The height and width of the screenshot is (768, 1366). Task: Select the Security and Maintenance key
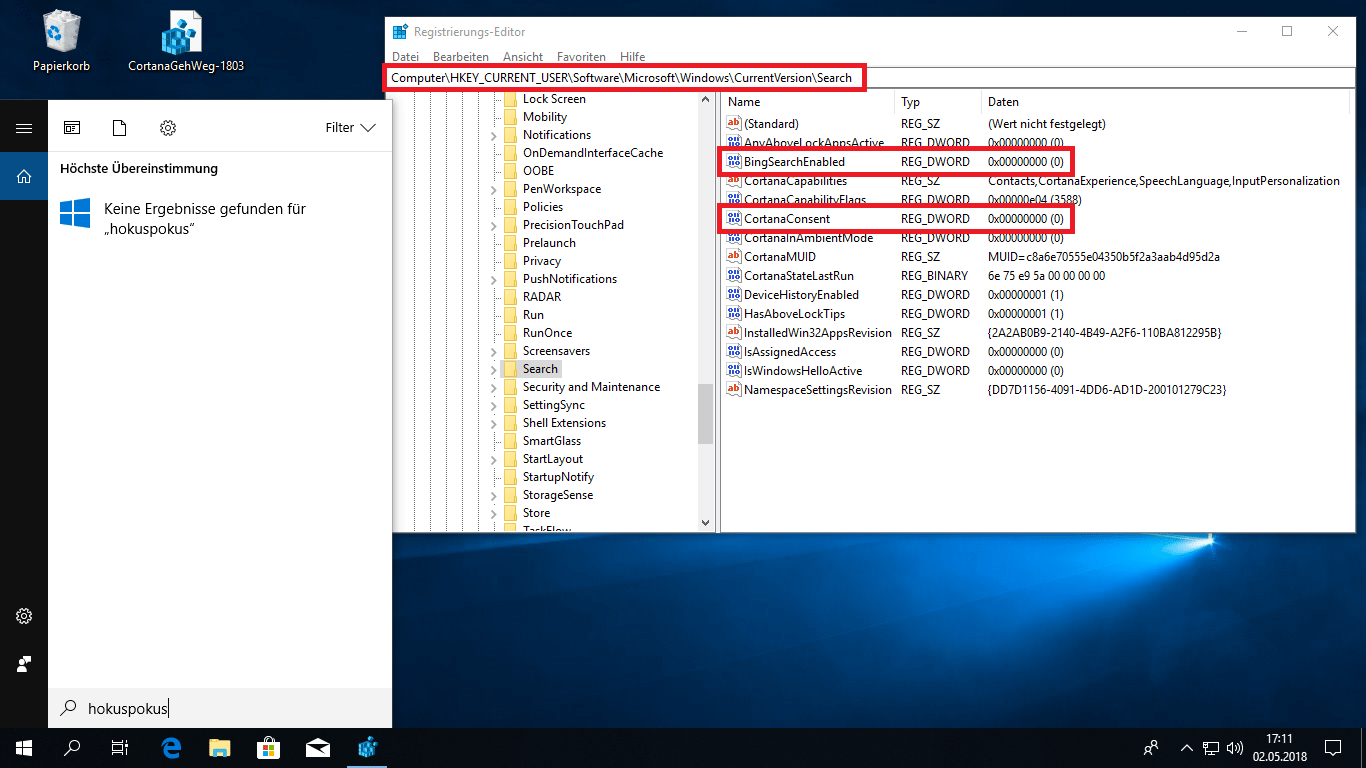591,387
